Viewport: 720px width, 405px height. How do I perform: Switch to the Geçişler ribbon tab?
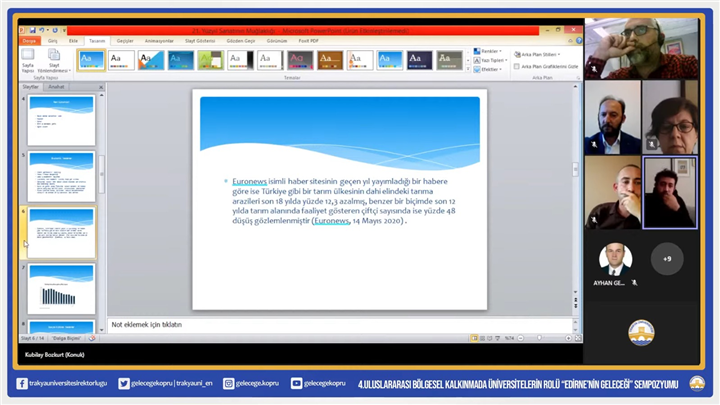(x=125, y=41)
